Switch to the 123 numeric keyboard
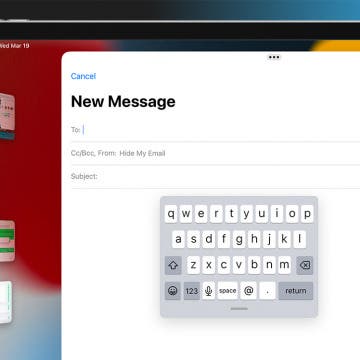The height and width of the screenshot is (360, 360). point(192,291)
